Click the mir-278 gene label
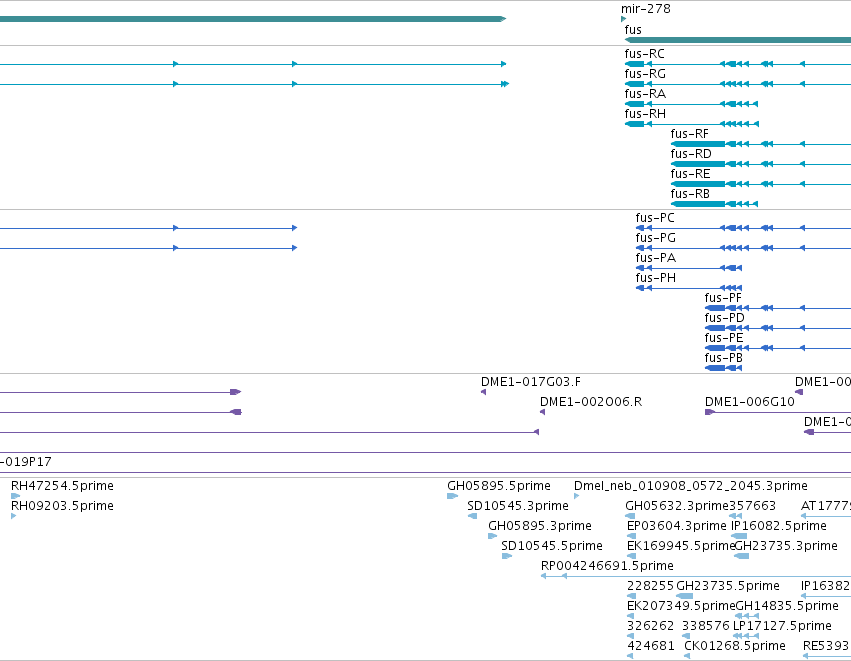This screenshot has width=851, height=661. [x=645, y=9]
